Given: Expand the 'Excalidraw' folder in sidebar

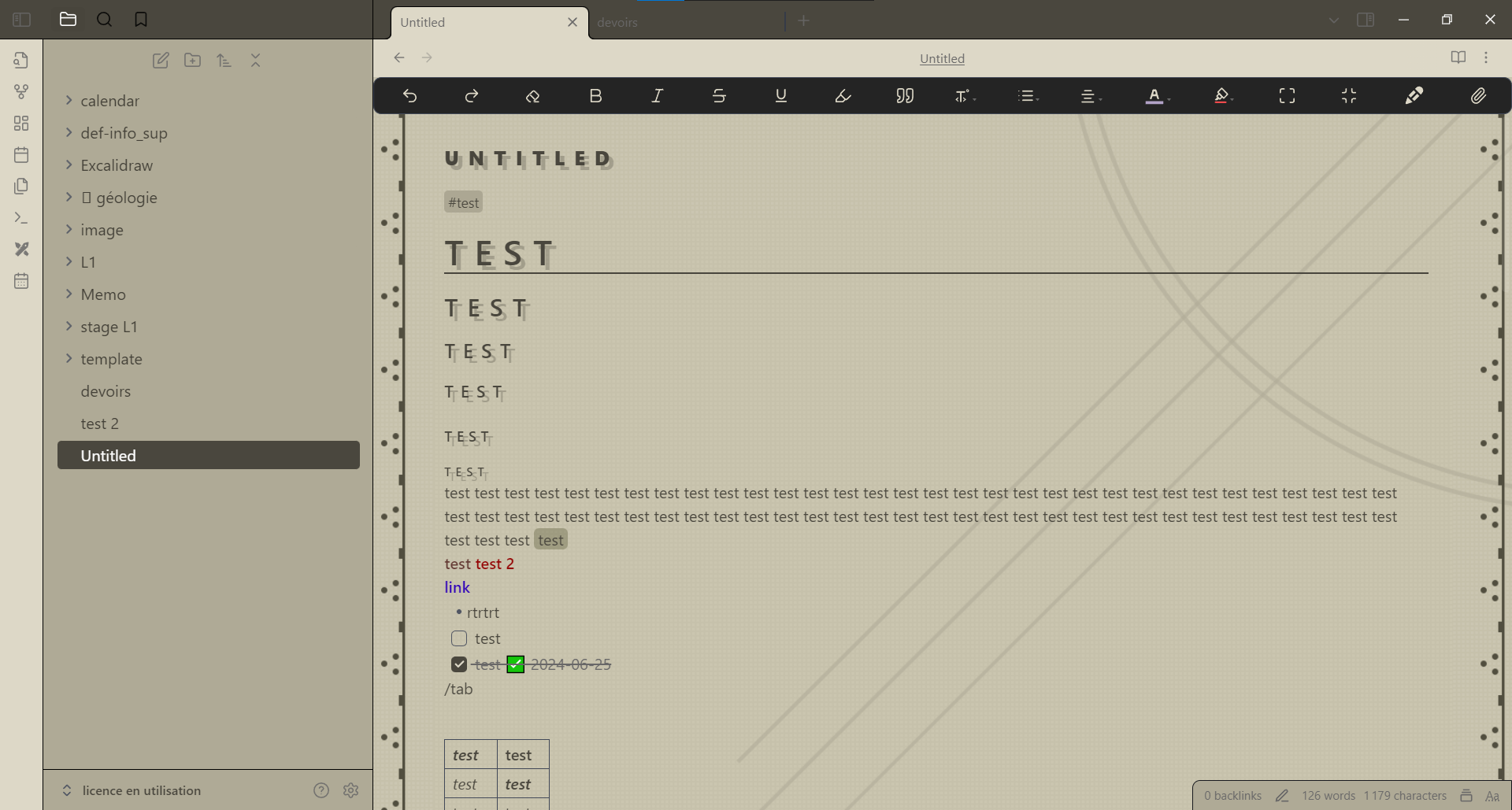Looking at the screenshot, I should pyautogui.click(x=69, y=165).
